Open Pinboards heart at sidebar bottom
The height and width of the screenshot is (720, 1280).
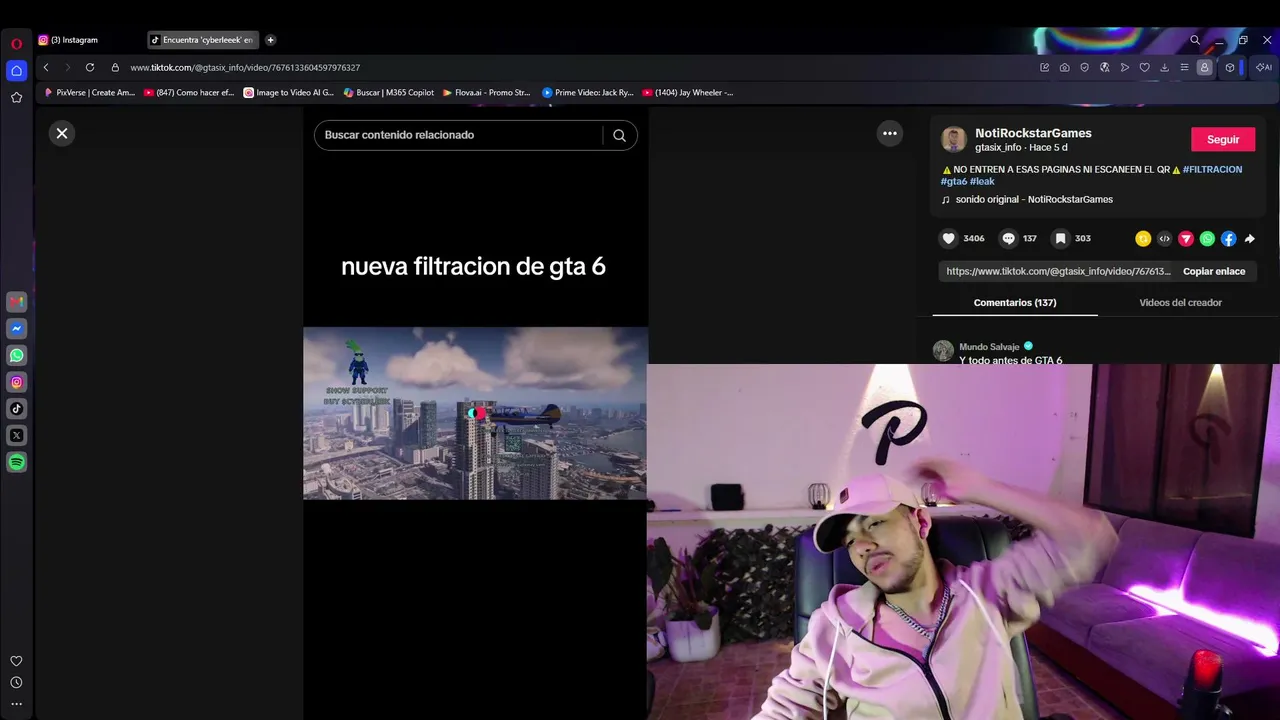coord(16,661)
